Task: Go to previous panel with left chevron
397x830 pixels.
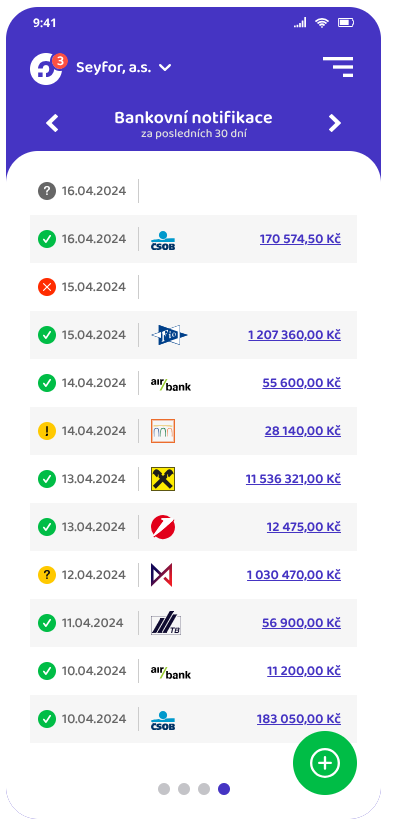Action: 52,123
